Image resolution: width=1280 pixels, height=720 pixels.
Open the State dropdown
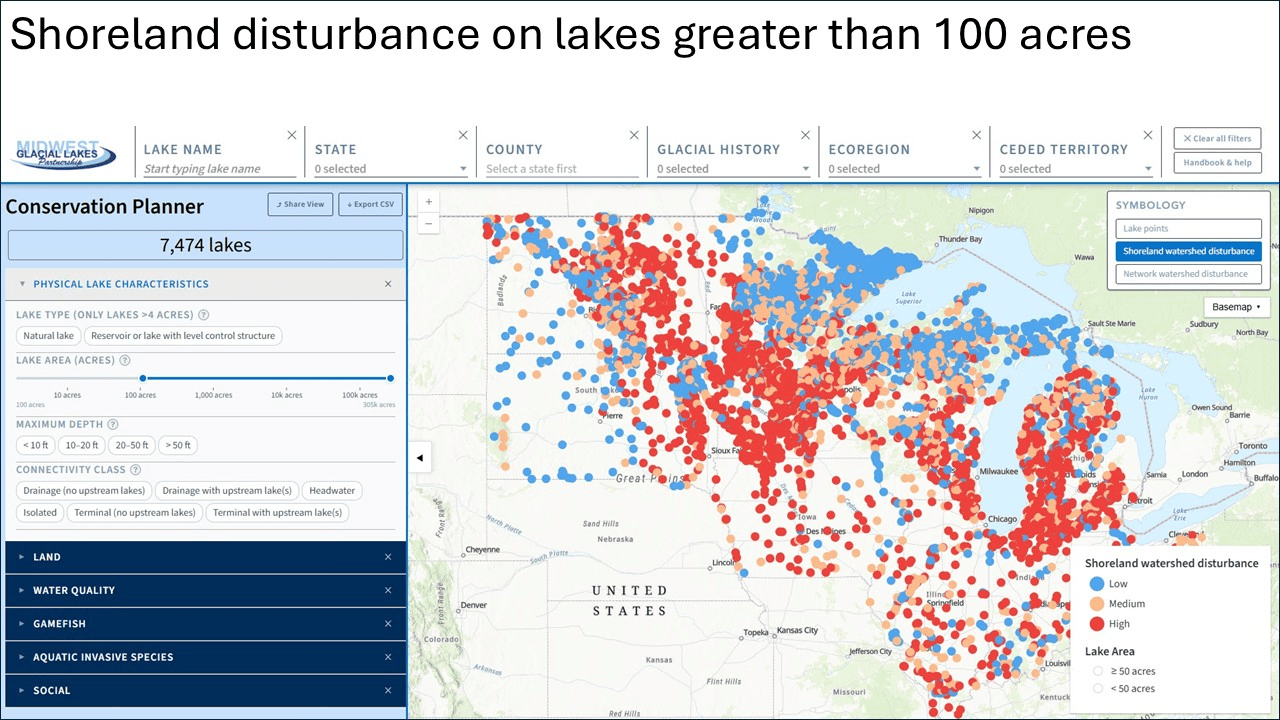pyautogui.click(x=391, y=169)
